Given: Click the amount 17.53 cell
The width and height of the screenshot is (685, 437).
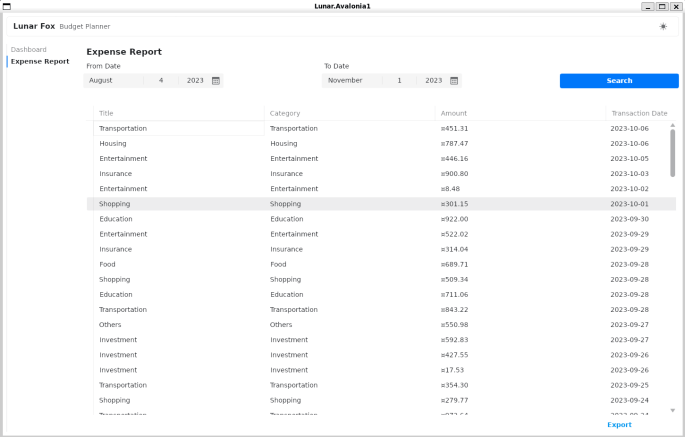Looking at the screenshot, I should (x=520, y=370).
